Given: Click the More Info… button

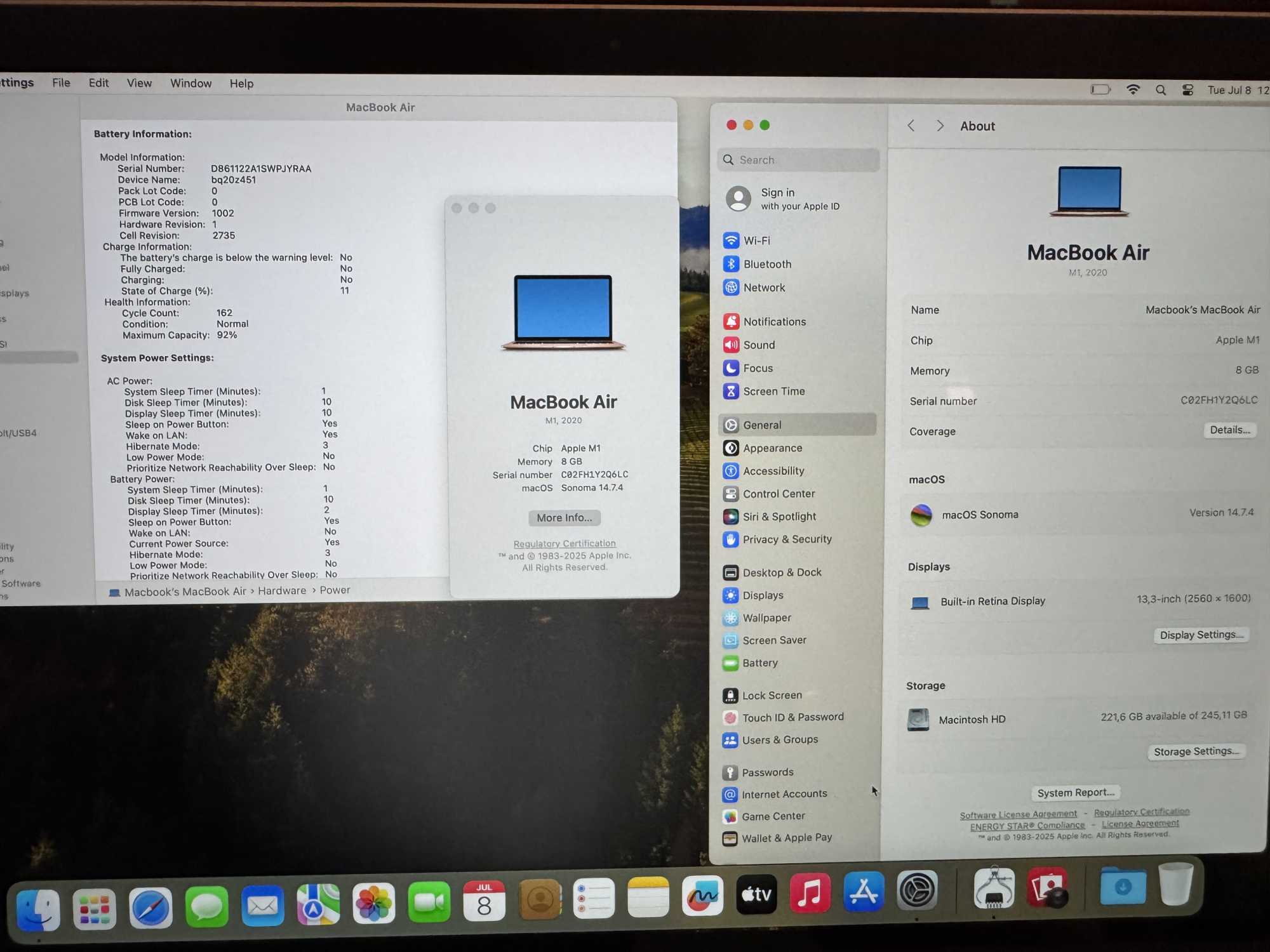Looking at the screenshot, I should (x=564, y=518).
